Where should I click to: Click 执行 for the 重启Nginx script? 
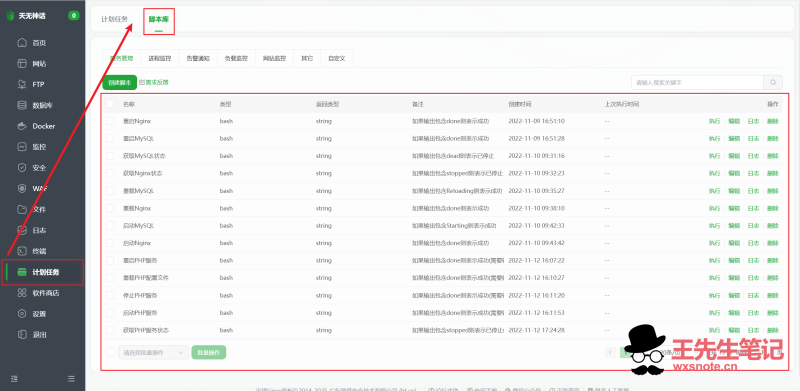click(714, 121)
